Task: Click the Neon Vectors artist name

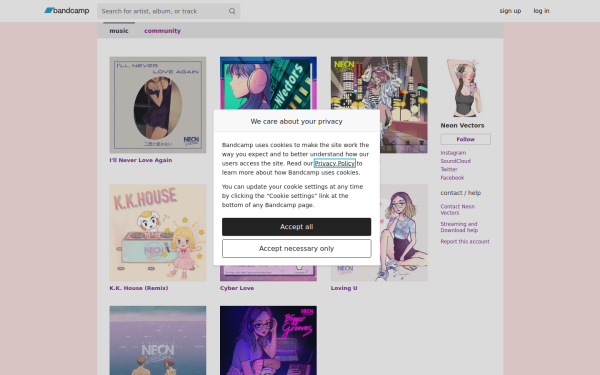Action: (x=462, y=125)
